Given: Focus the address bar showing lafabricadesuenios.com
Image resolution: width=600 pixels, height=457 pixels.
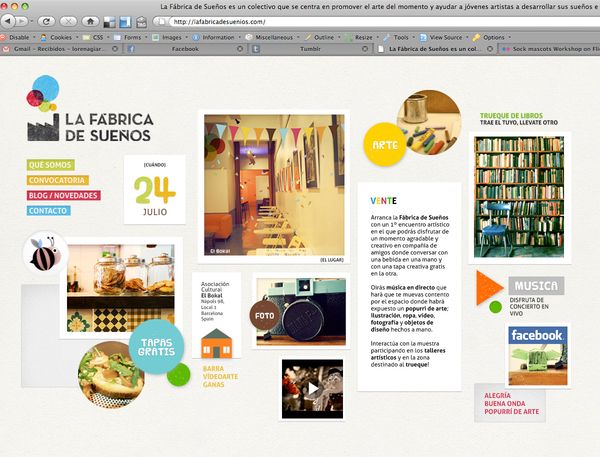Looking at the screenshot, I should coord(383,21).
